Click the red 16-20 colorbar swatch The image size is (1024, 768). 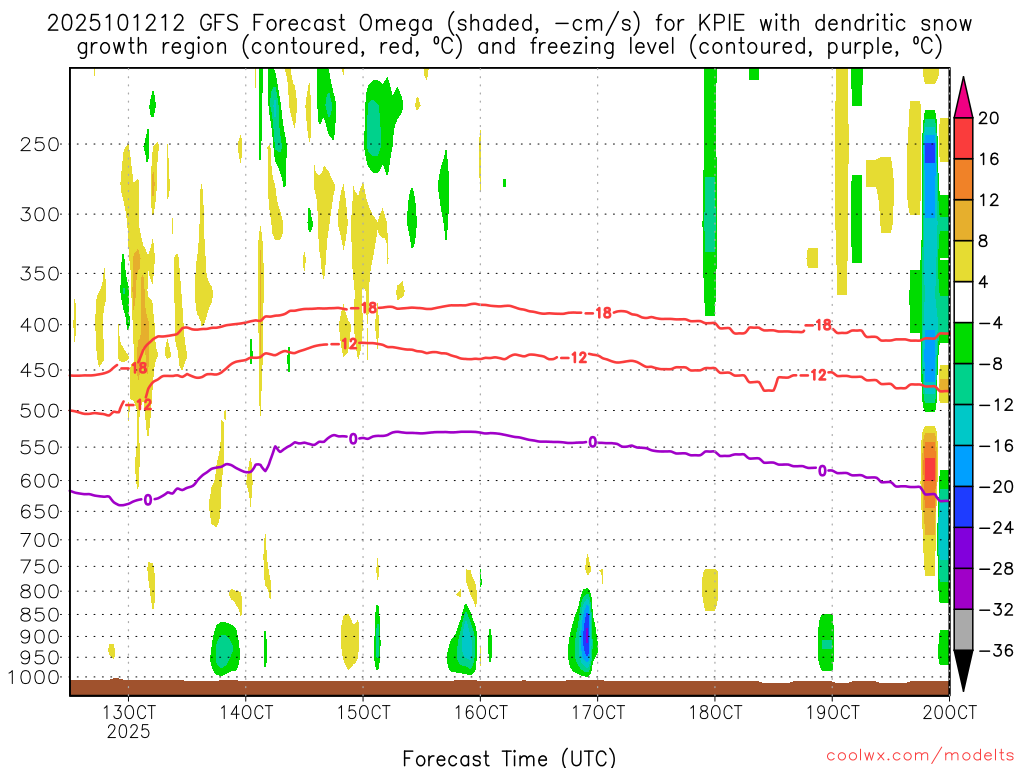tap(963, 138)
